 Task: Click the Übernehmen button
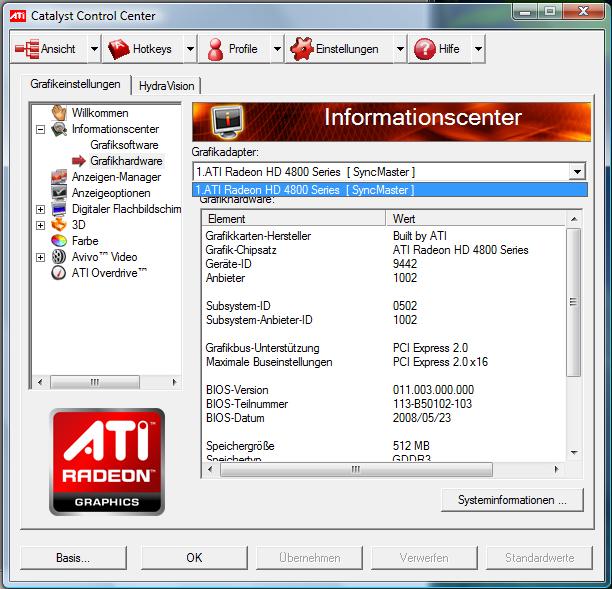click(309, 558)
